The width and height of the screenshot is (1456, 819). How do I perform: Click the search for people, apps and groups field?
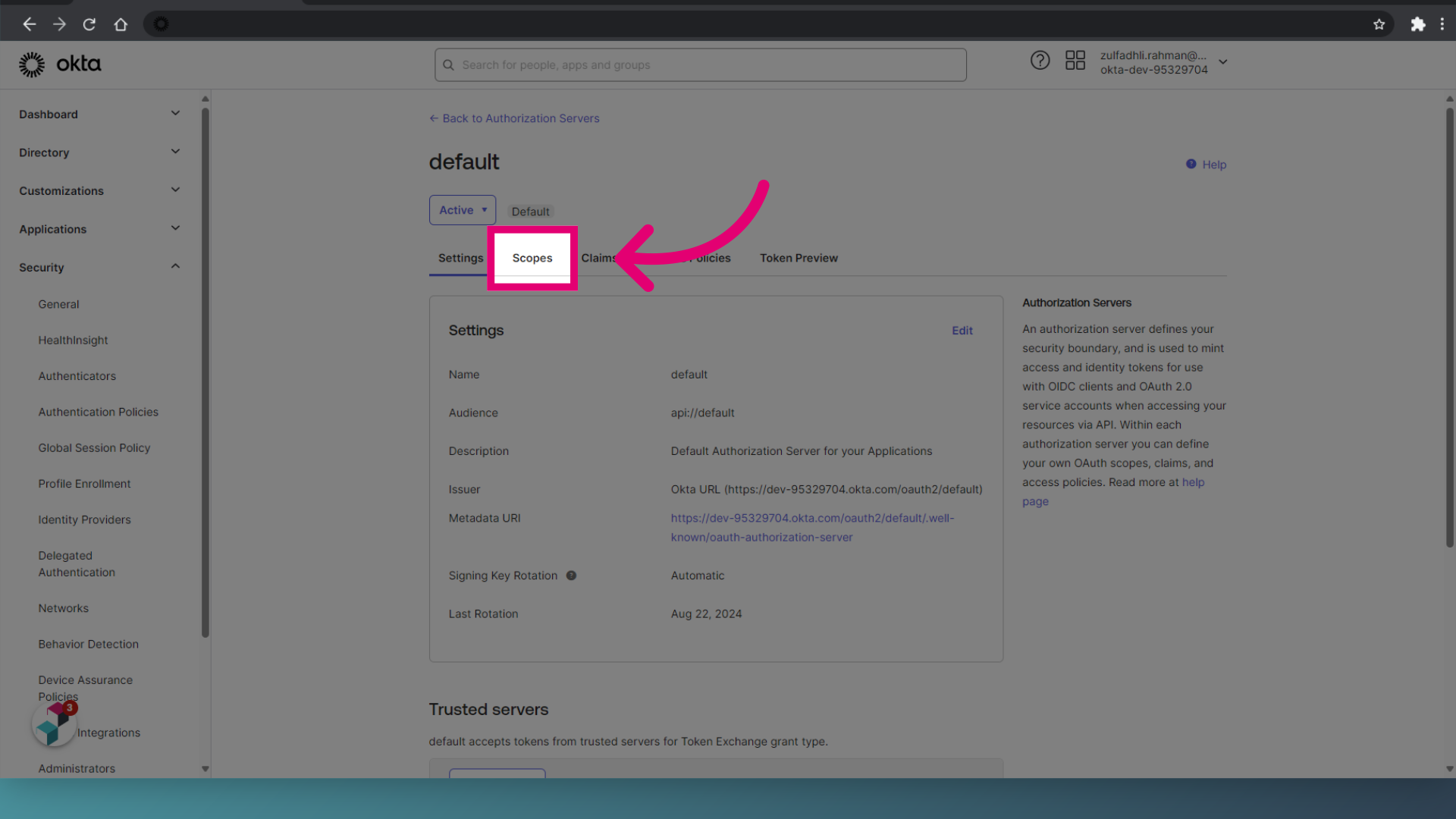pos(700,65)
